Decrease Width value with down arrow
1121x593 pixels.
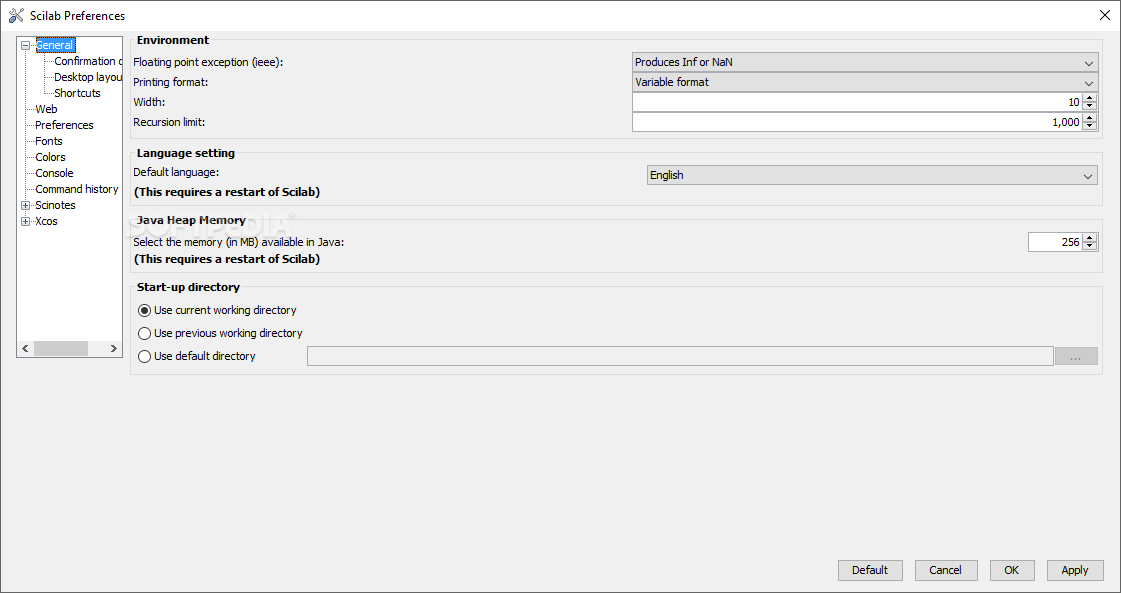point(1090,107)
